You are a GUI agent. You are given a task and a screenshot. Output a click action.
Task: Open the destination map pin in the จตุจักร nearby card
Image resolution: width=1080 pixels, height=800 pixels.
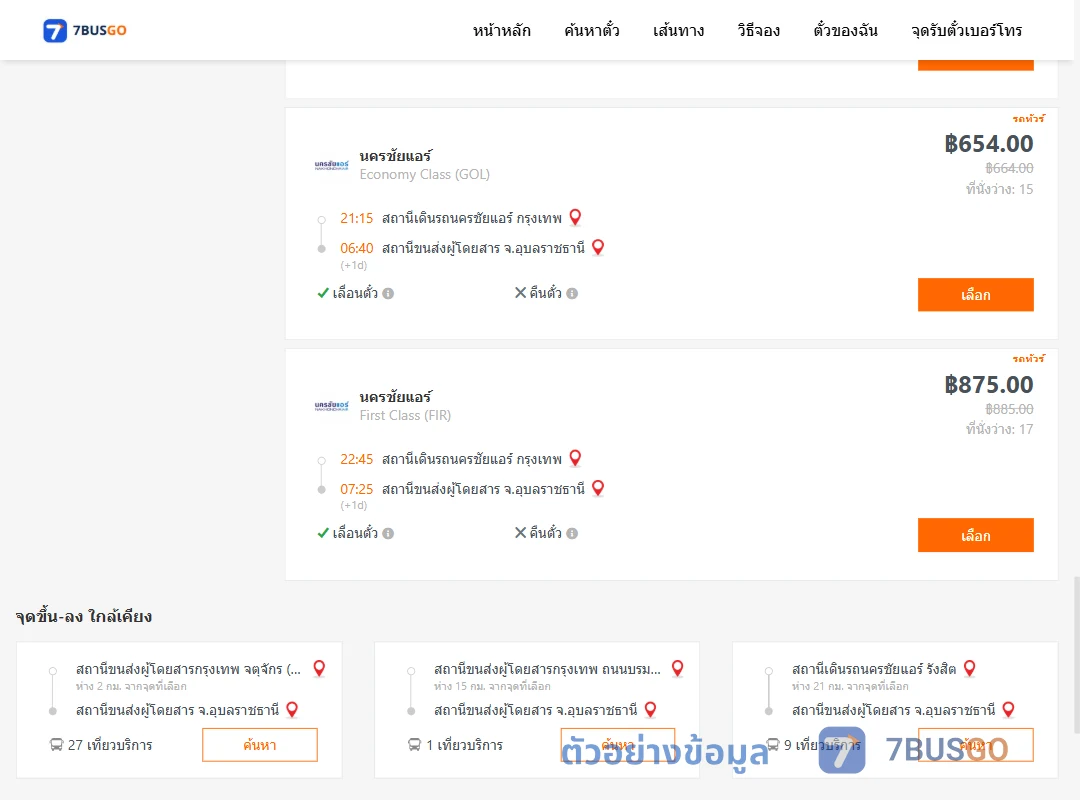[292, 710]
